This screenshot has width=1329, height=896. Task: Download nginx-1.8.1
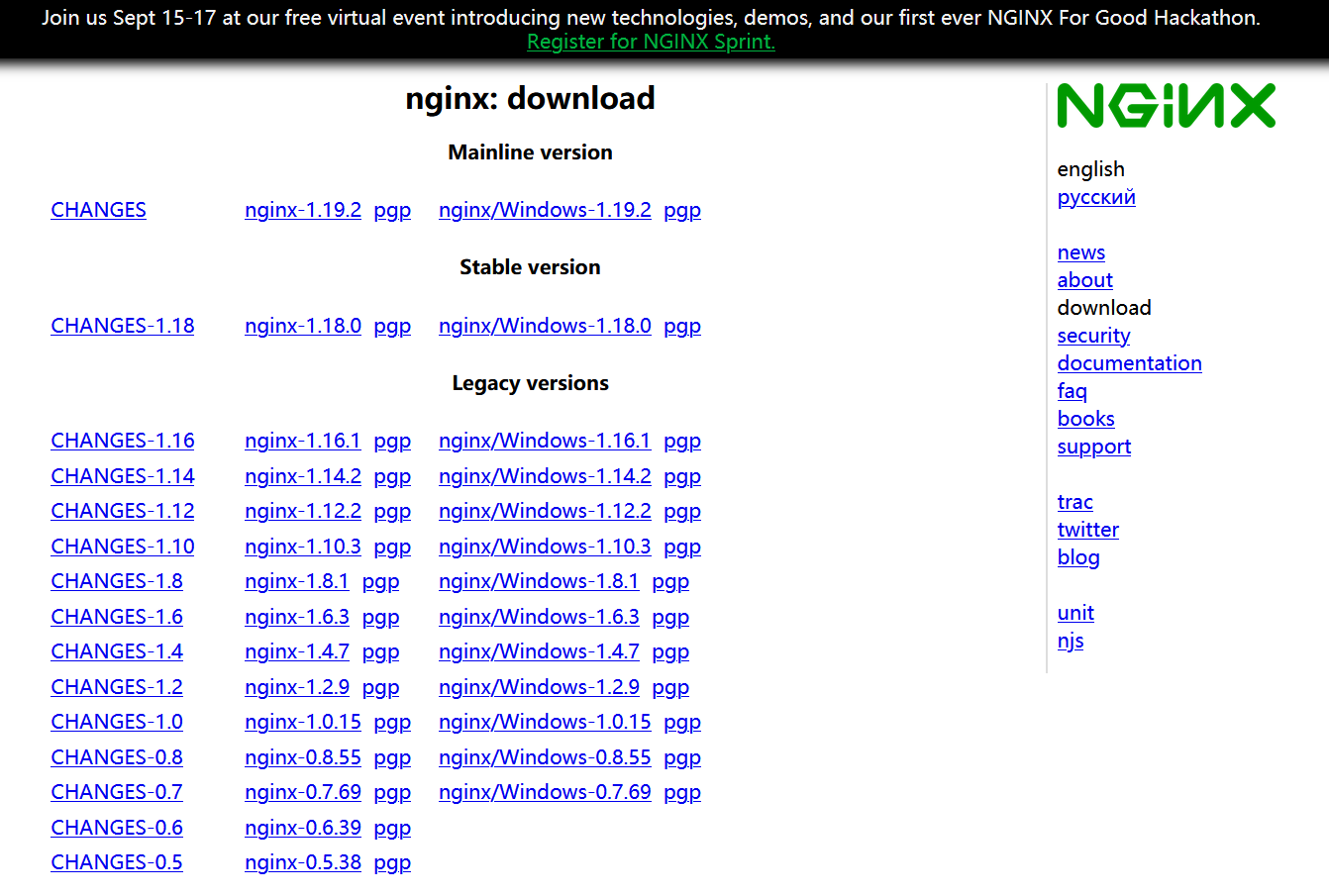[297, 581]
